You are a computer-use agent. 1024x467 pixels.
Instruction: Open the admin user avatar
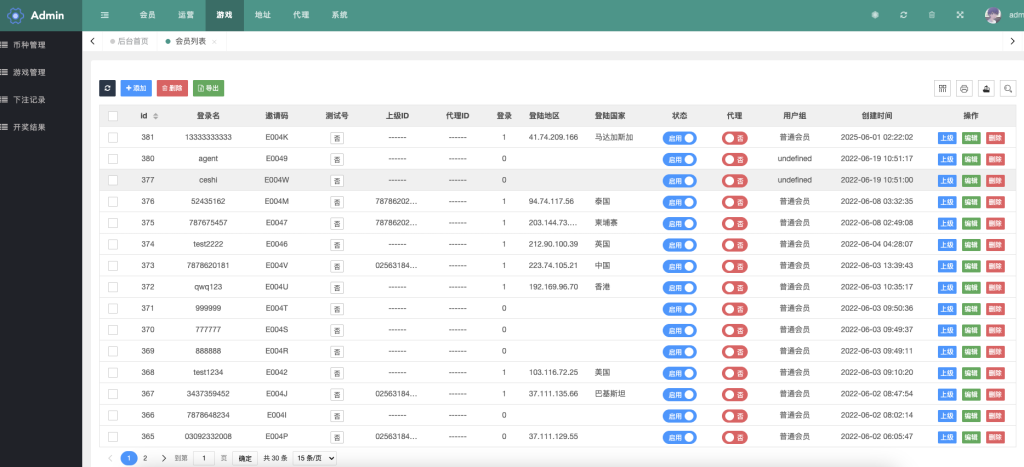tap(993, 15)
